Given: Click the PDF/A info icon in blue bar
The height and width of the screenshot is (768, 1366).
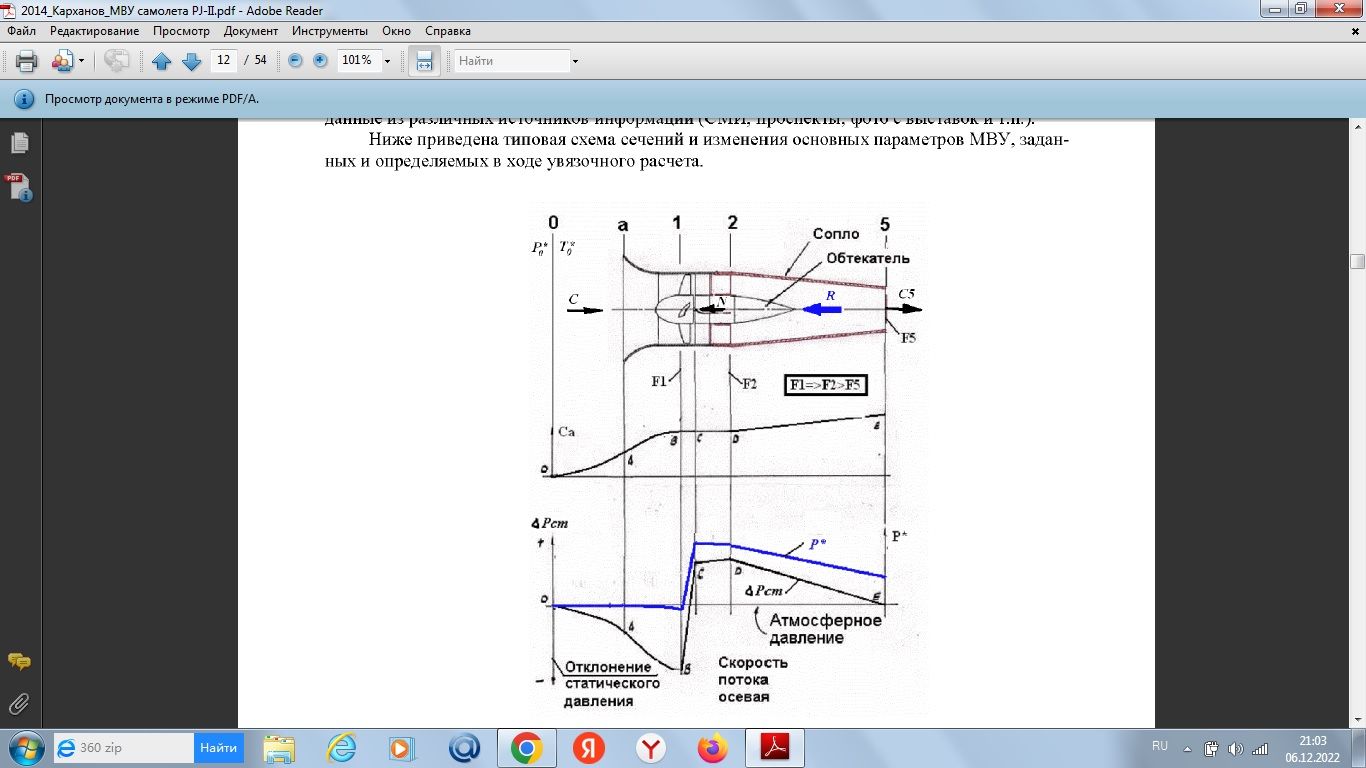Looking at the screenshot, I should click(23, 100).
